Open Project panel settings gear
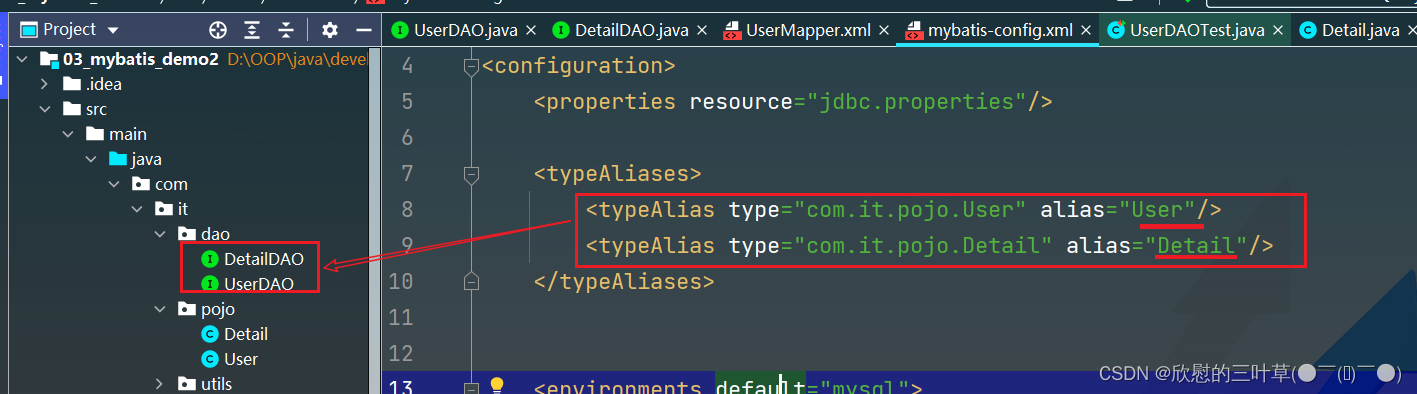Viewport: 1417px width, 394px height. [330, 30]
